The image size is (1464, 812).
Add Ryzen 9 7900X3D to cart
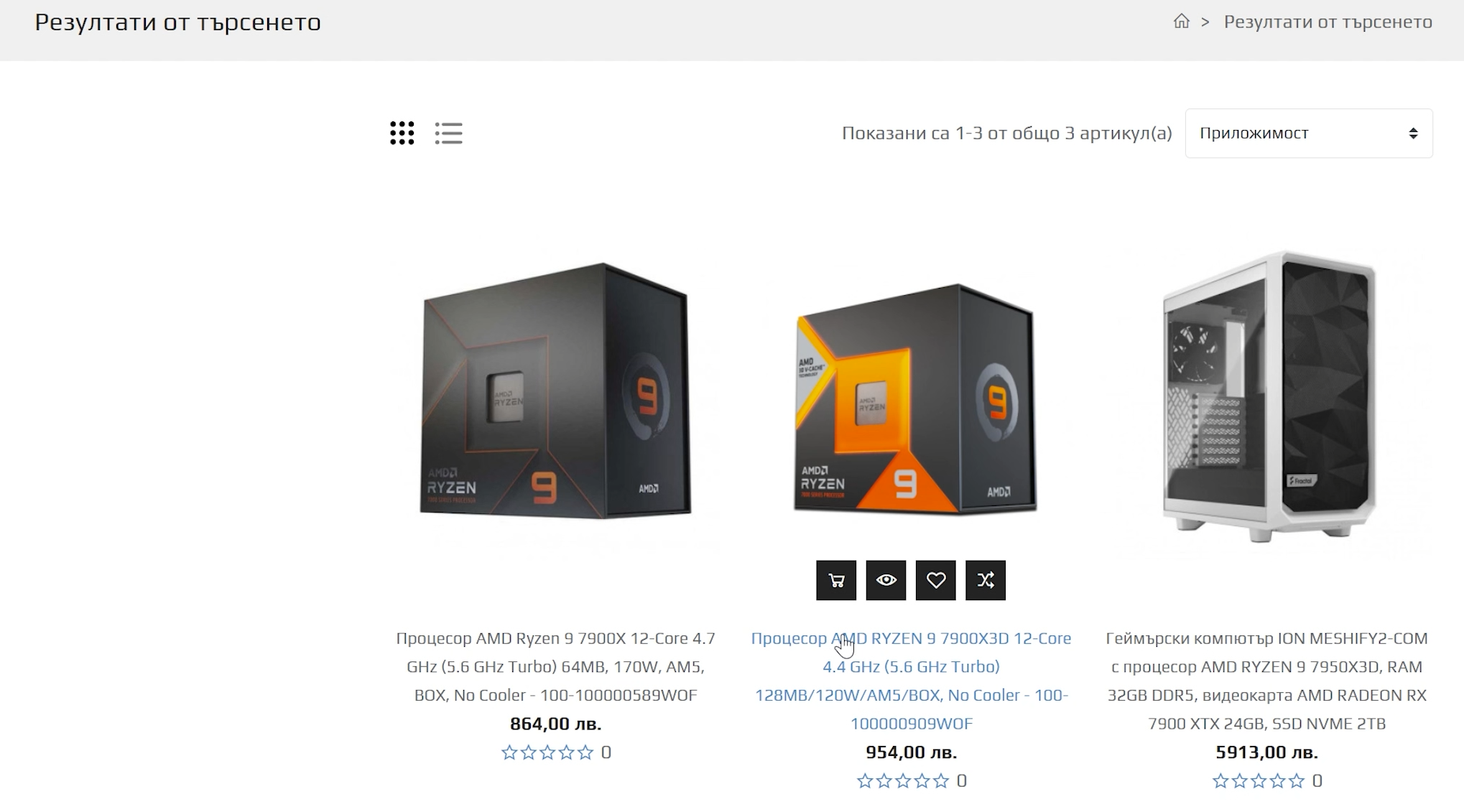836,580
